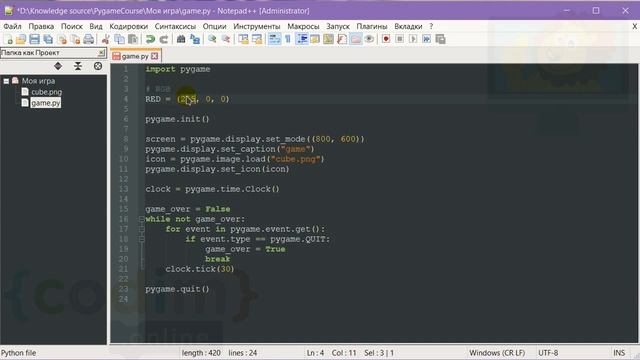640x360 pixels.
Task: Click the Save Recorded Macro icon
Action: [440, 39]
